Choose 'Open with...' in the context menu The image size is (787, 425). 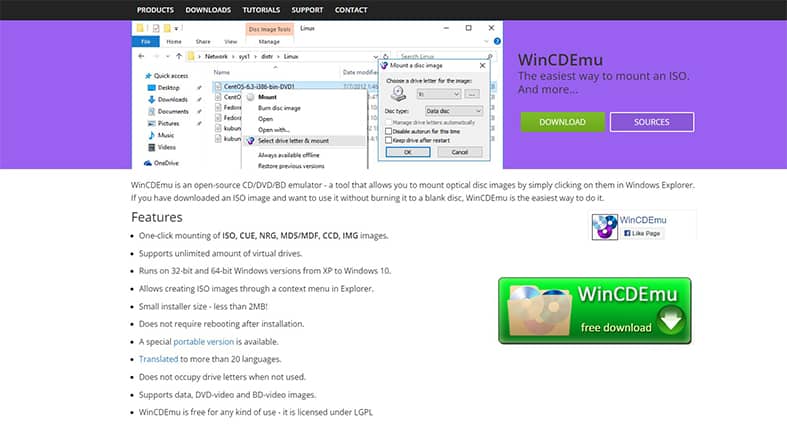(x=274, y=130)
